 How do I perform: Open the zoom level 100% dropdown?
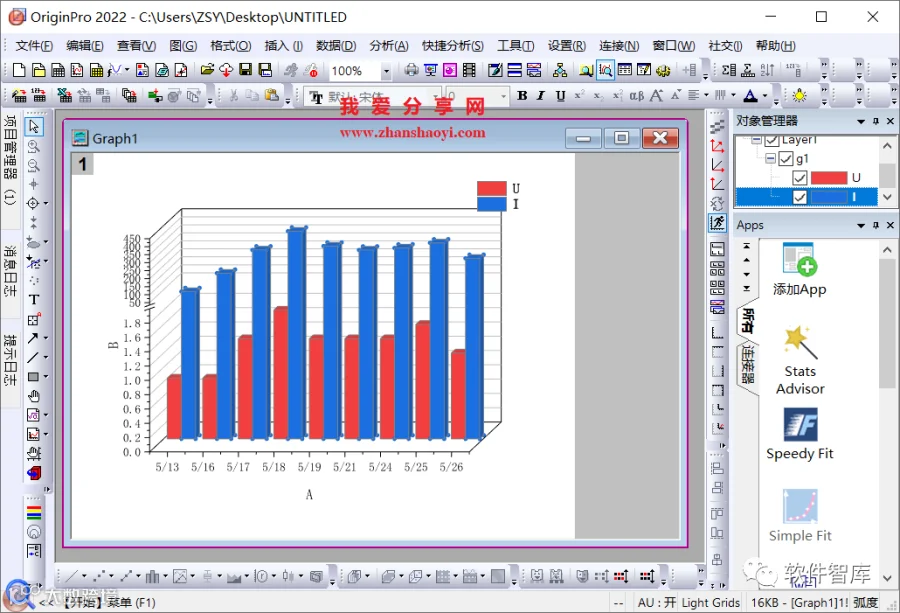pyautogui.click(x=386, y=71)
